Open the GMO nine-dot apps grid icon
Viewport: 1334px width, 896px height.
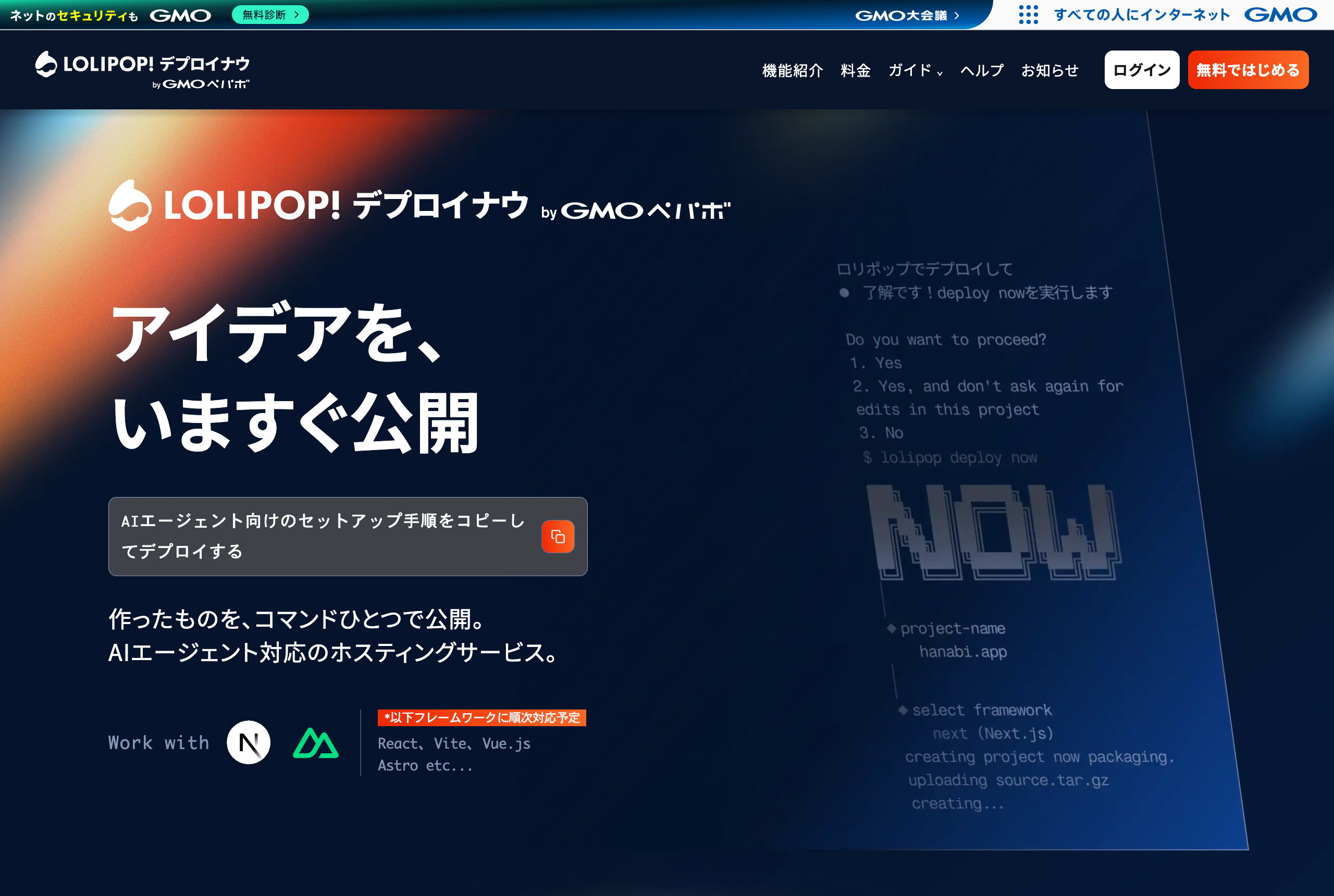pos(1028,15)
